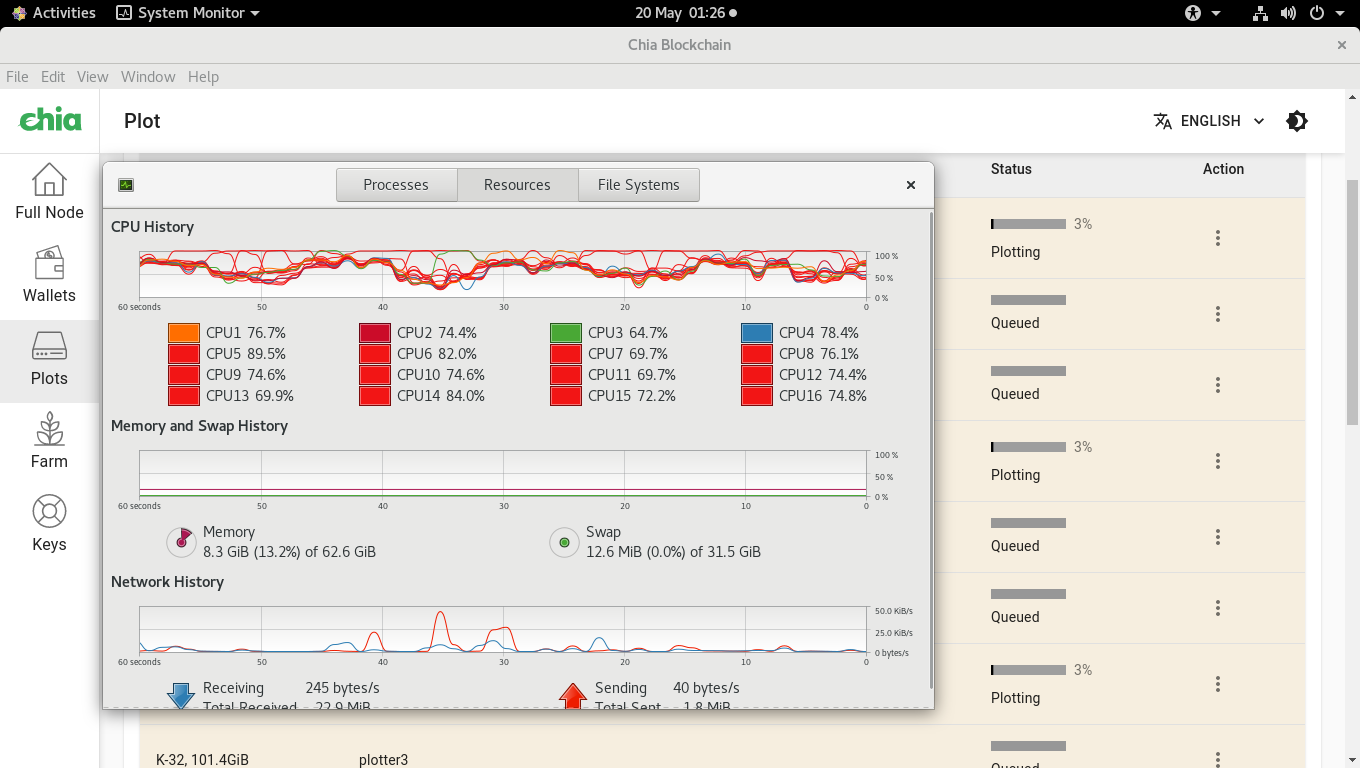The image size is (1360, 768).
Task: Close the System Monitor window
Action: 911,185
